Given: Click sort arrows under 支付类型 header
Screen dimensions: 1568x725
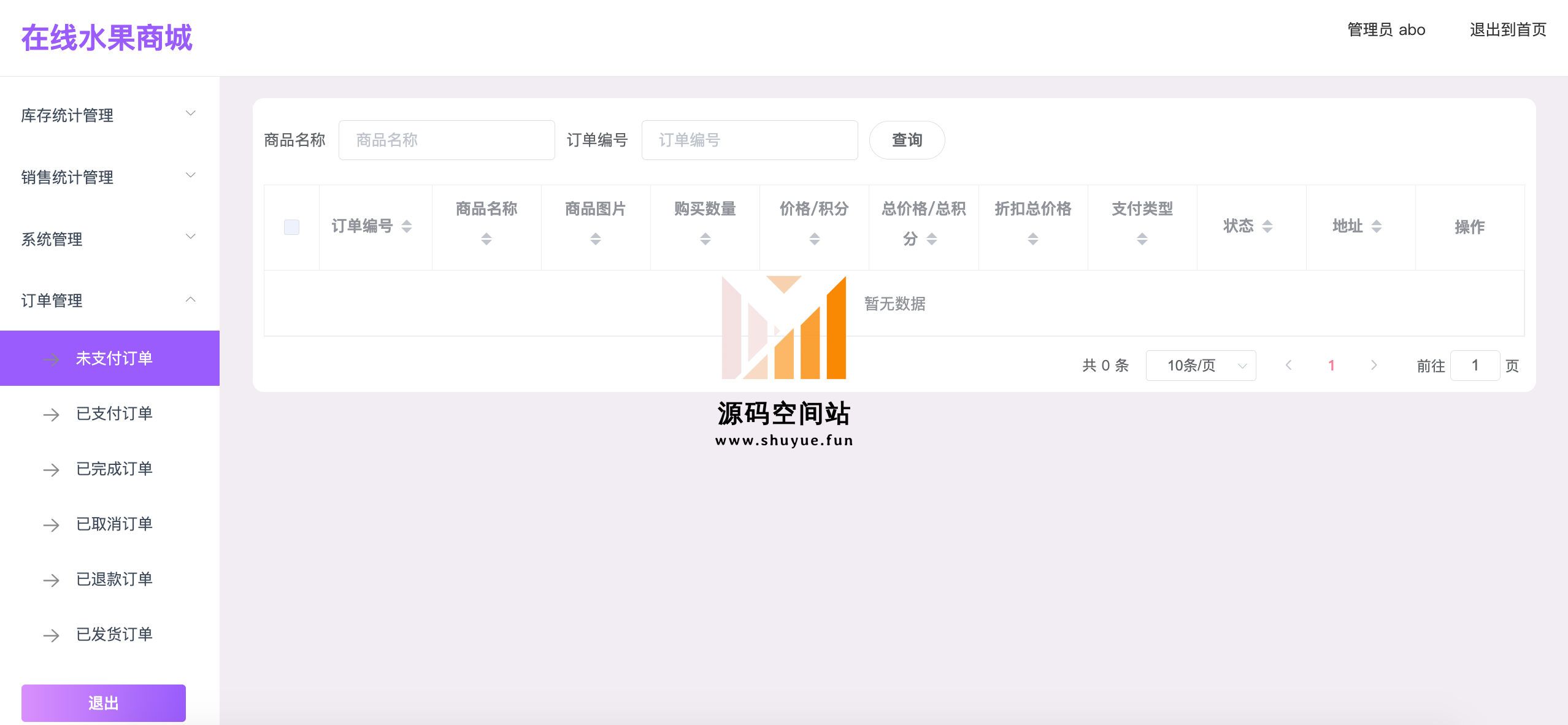Looking at the screenshot, I should click(1142, 239).
